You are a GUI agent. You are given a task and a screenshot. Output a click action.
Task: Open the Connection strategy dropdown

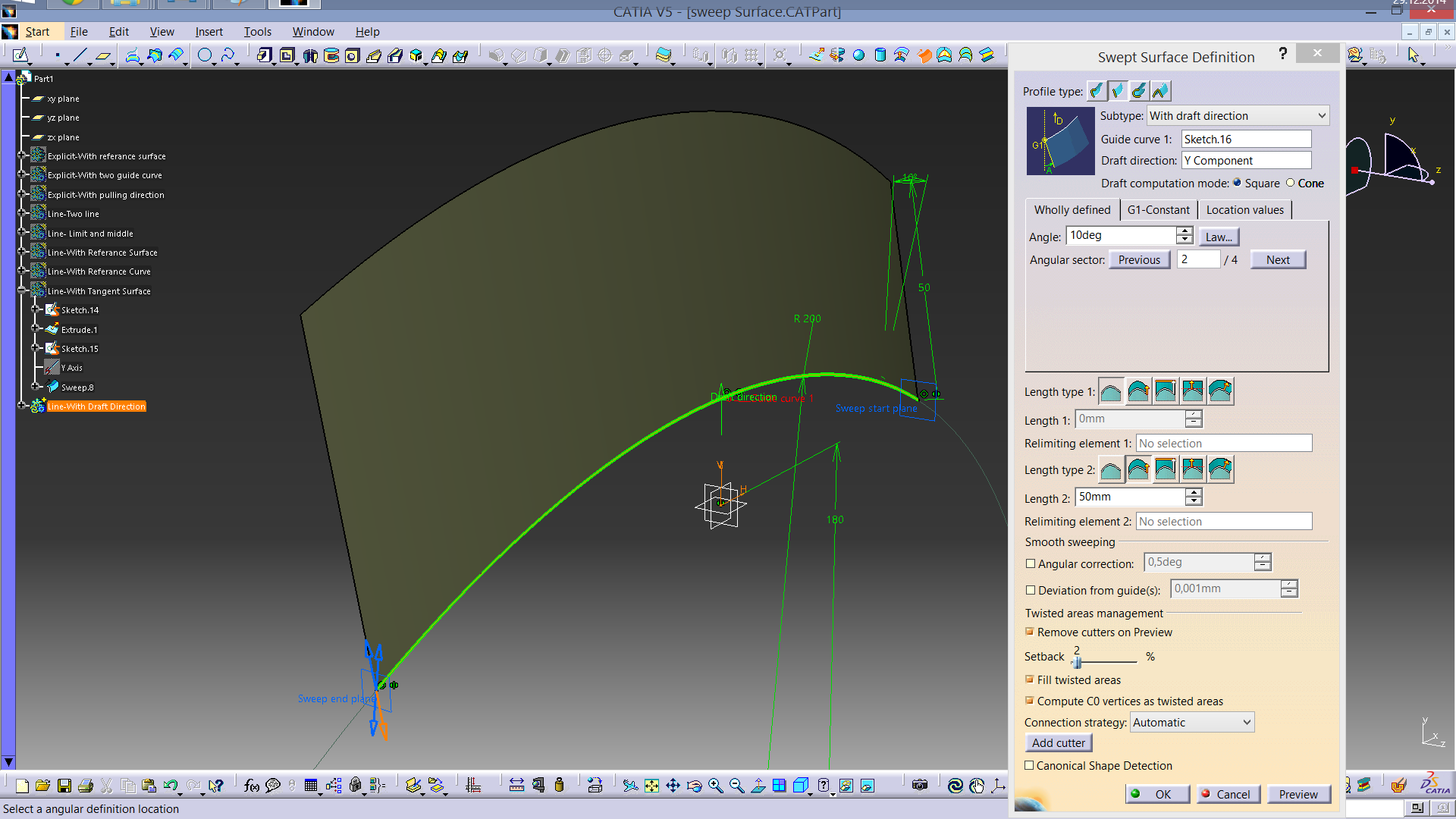click(1192, 722)
